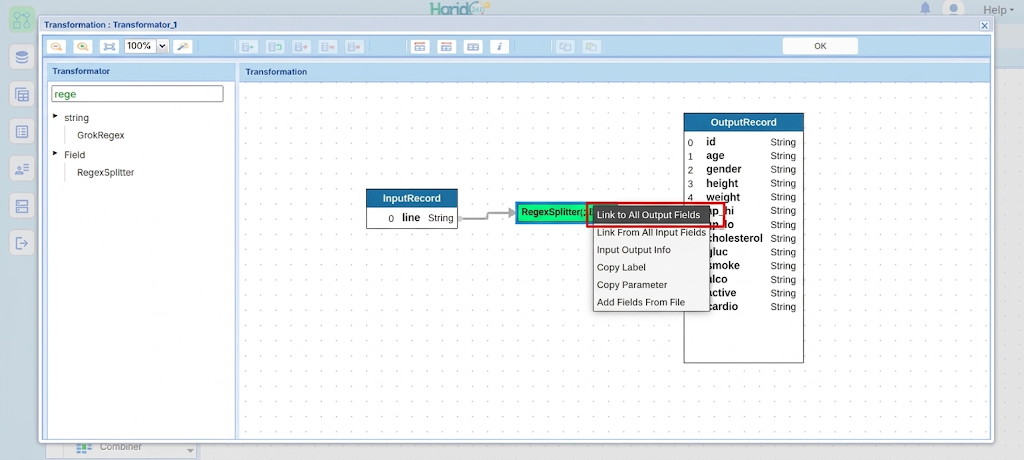Click the logout arrow sidebar icon
1024x460 pixels.
click(x=22, y=244)
